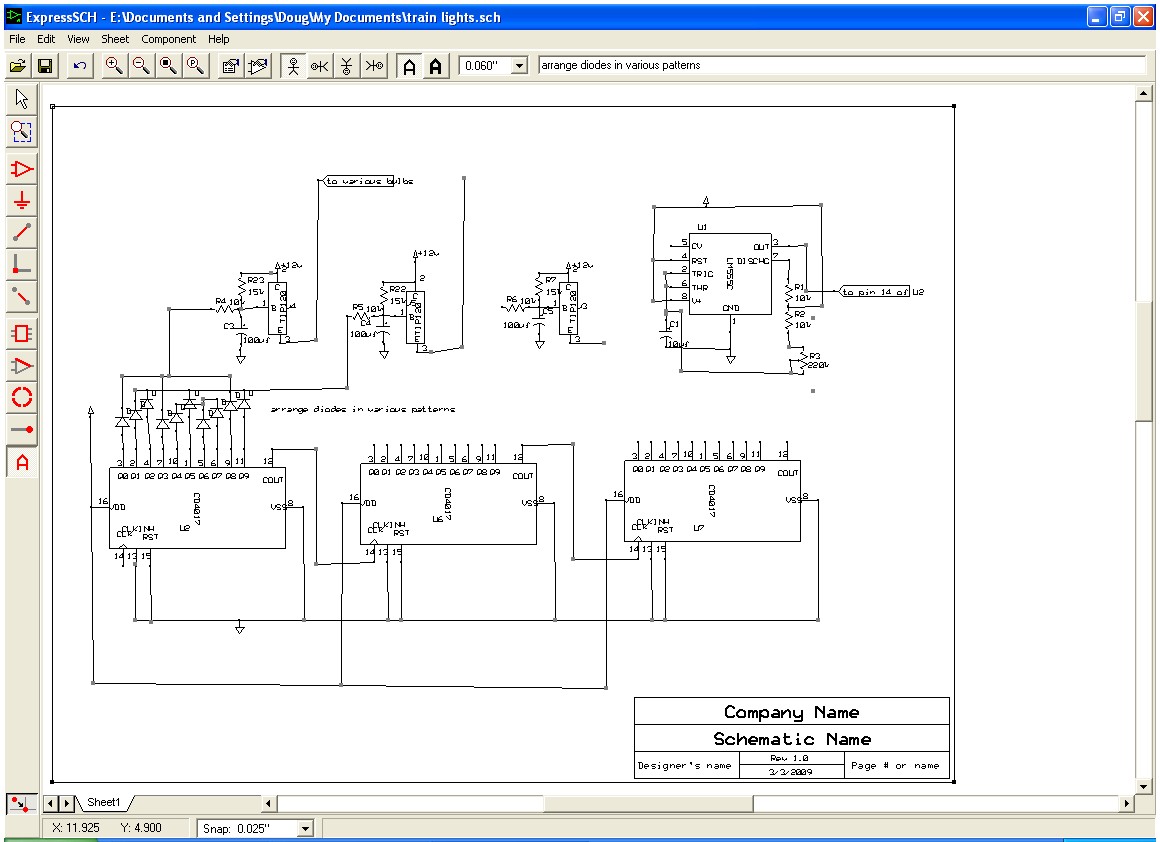1160x842 pixels.
Task: Open the Component Manager icon
Action: tap(257, 66)
